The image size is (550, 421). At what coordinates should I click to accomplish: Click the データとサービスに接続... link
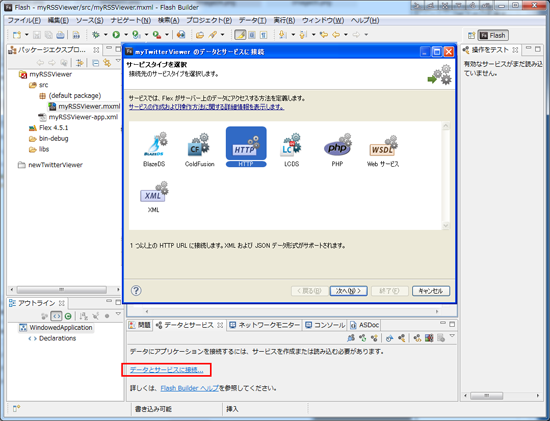(x=167, y=370)
